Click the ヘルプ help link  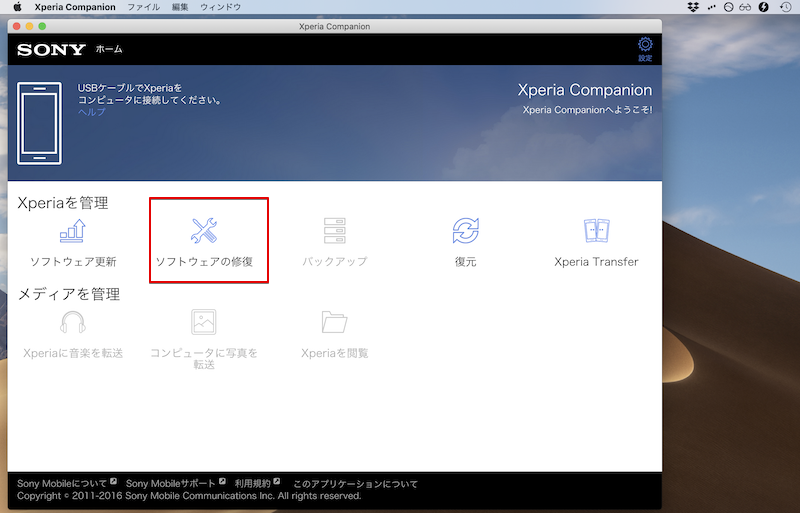(91, 112)
